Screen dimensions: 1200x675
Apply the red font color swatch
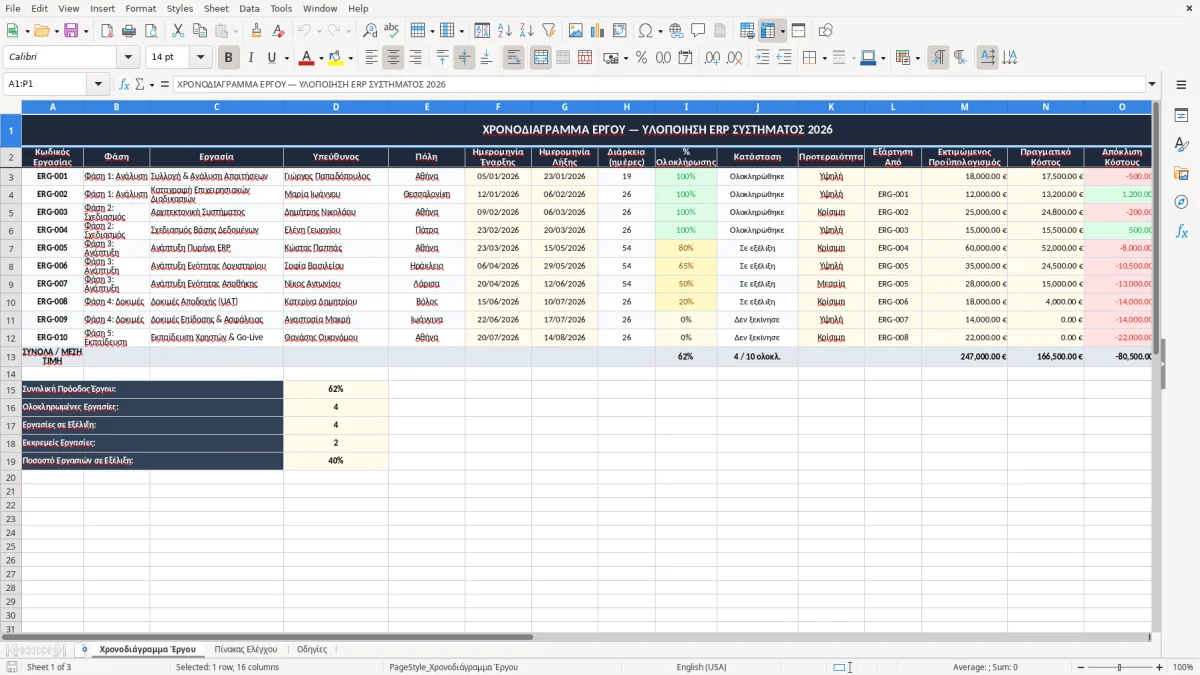coord(306,58)
